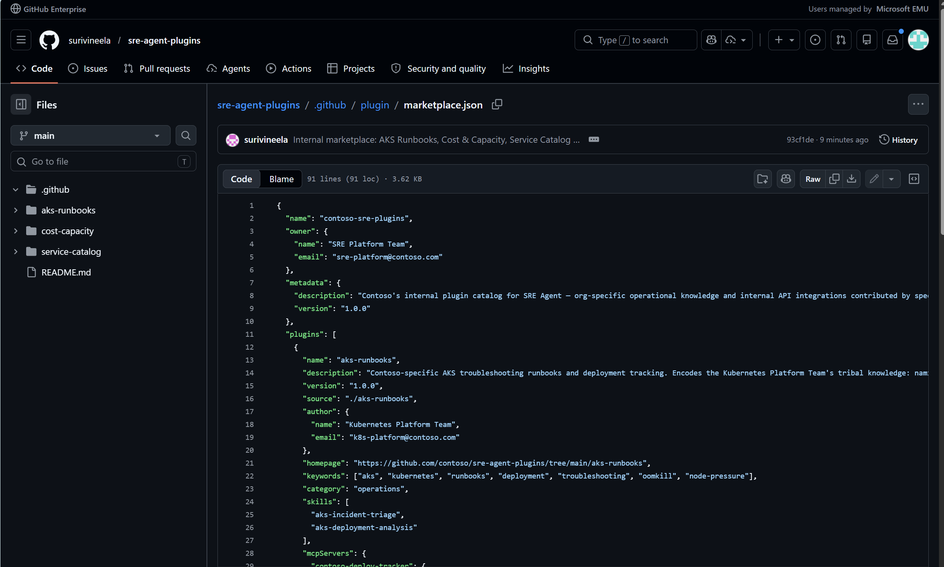The height and width of the screenshot is (567, 944).
Task: Open the global navigation hamburger menu
Action: (21, 40)
